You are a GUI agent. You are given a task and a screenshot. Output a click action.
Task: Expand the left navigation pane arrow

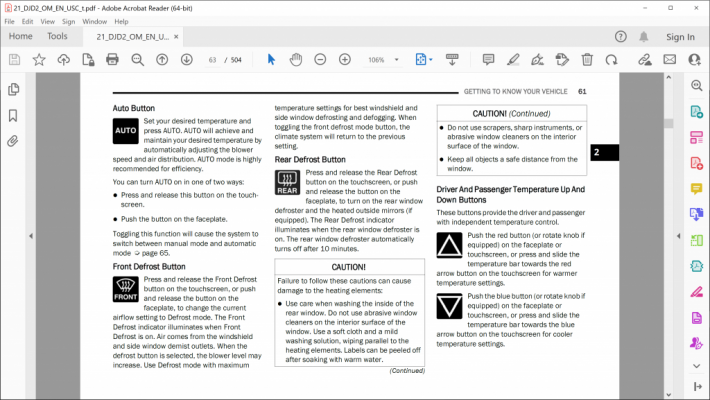click(31, 236)
